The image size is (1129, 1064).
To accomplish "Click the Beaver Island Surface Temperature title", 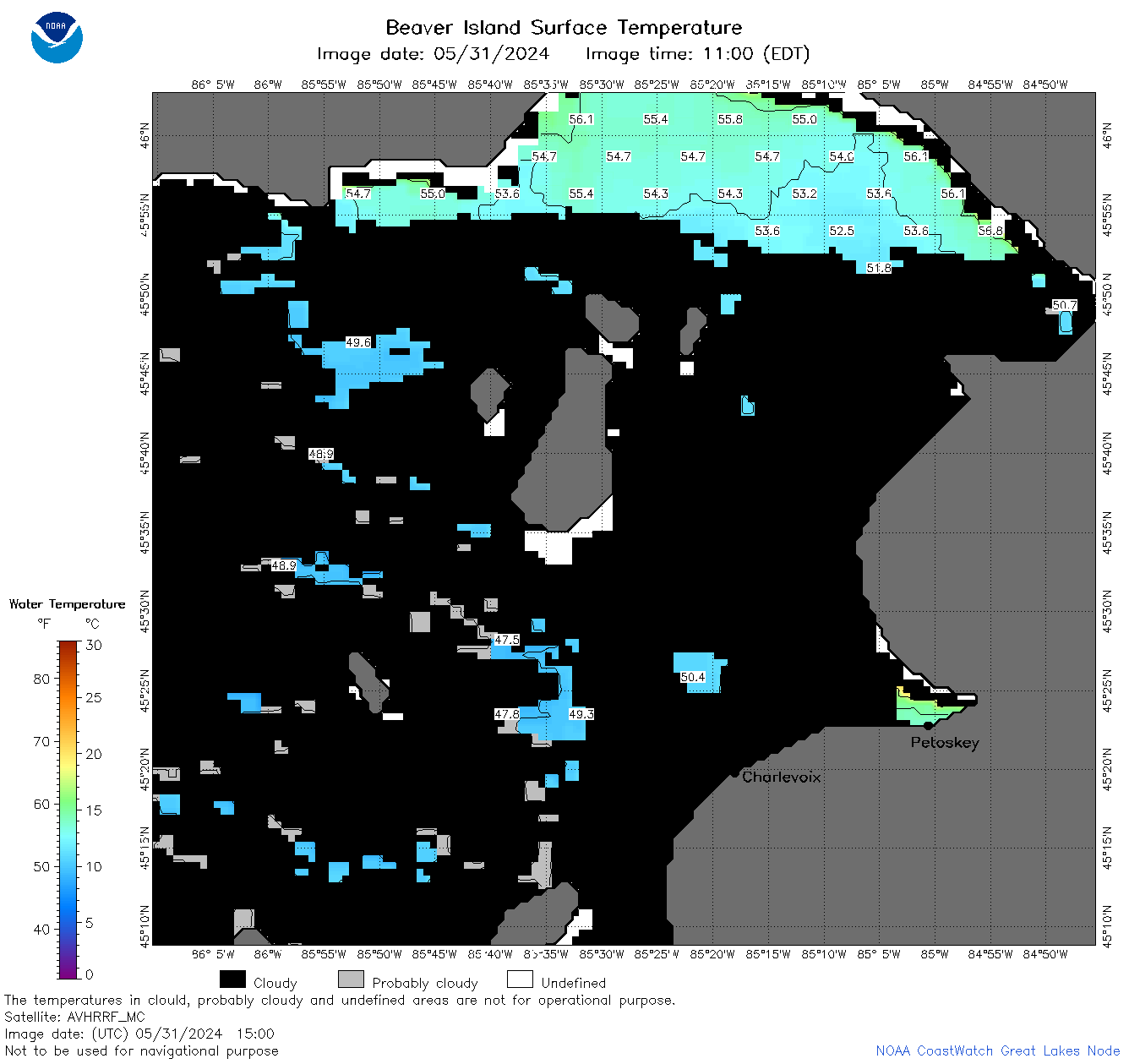I will tap(564, 27).
